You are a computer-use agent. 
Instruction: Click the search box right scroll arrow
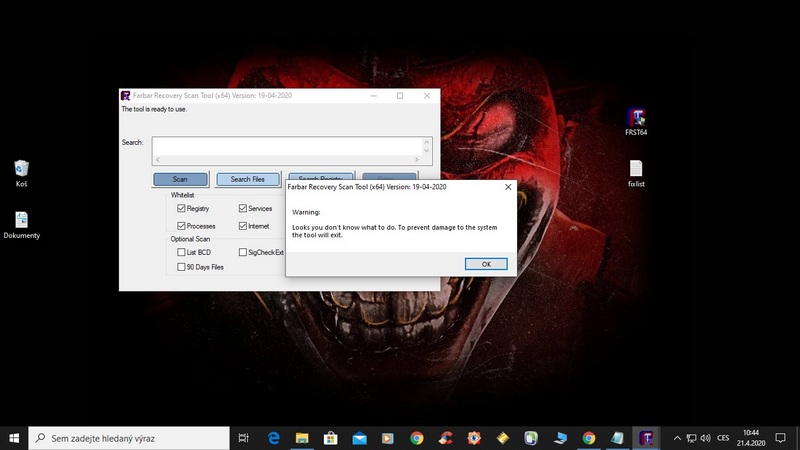click(416, 160)
